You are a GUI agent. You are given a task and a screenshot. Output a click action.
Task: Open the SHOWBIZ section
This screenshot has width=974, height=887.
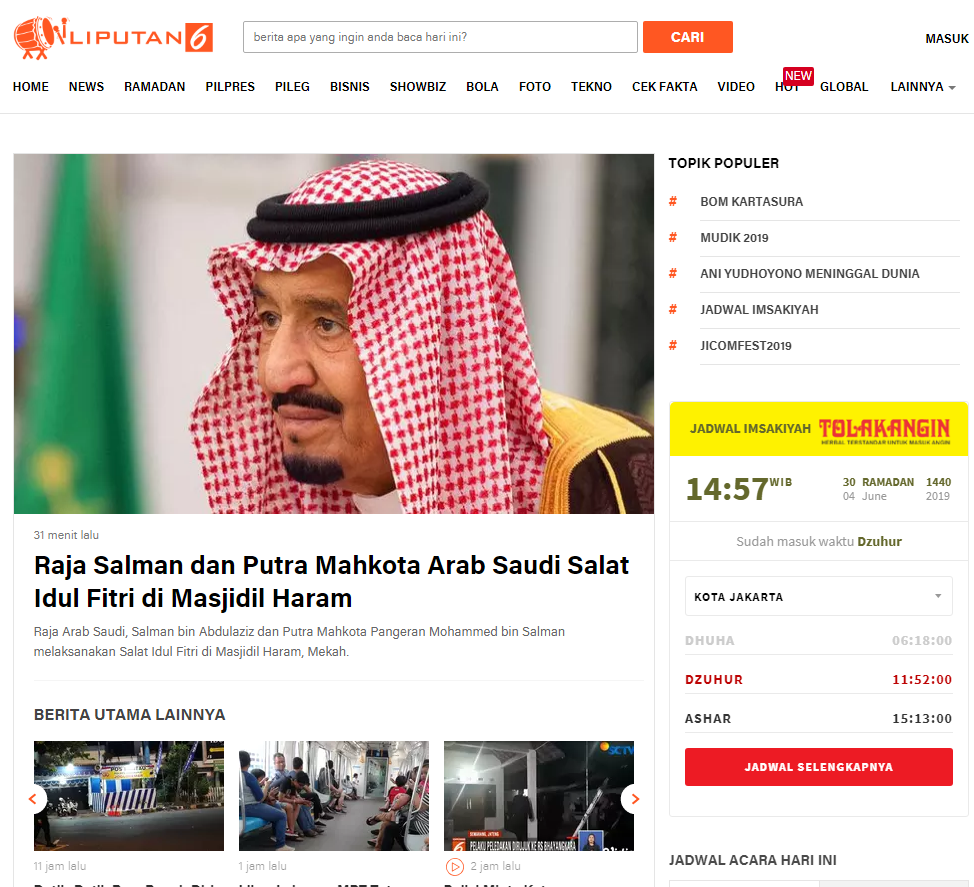pyautogui.click(x=418, y=87)
